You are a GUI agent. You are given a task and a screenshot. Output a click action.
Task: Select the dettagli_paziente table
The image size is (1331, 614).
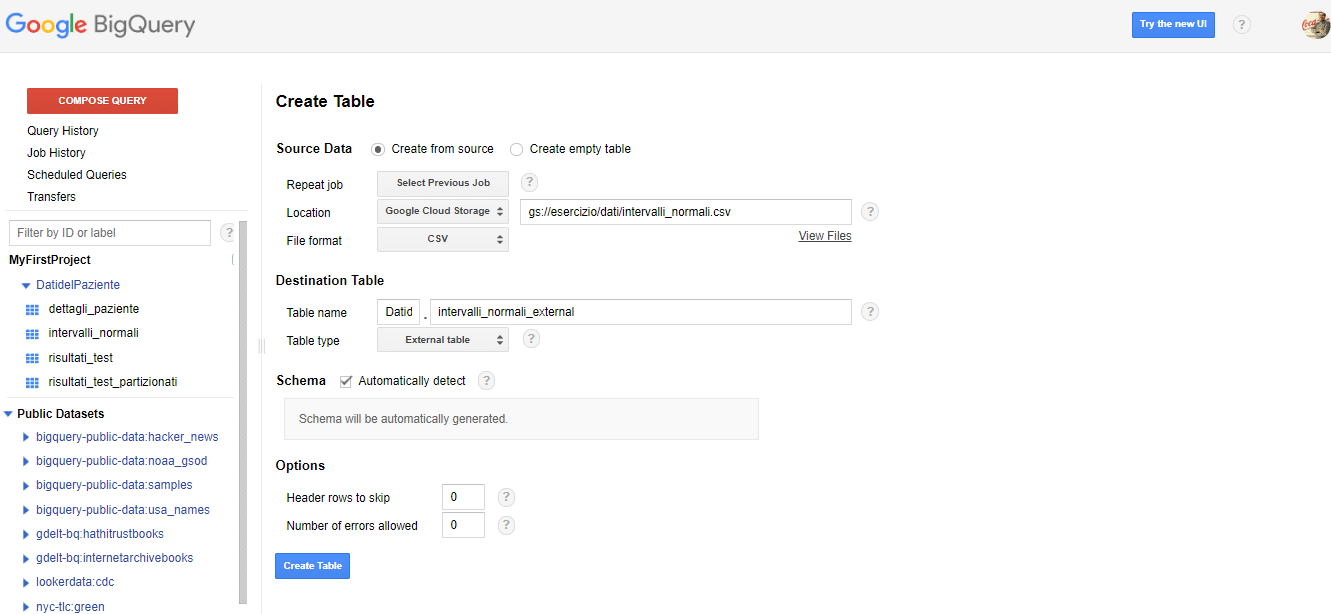point(94,309)
